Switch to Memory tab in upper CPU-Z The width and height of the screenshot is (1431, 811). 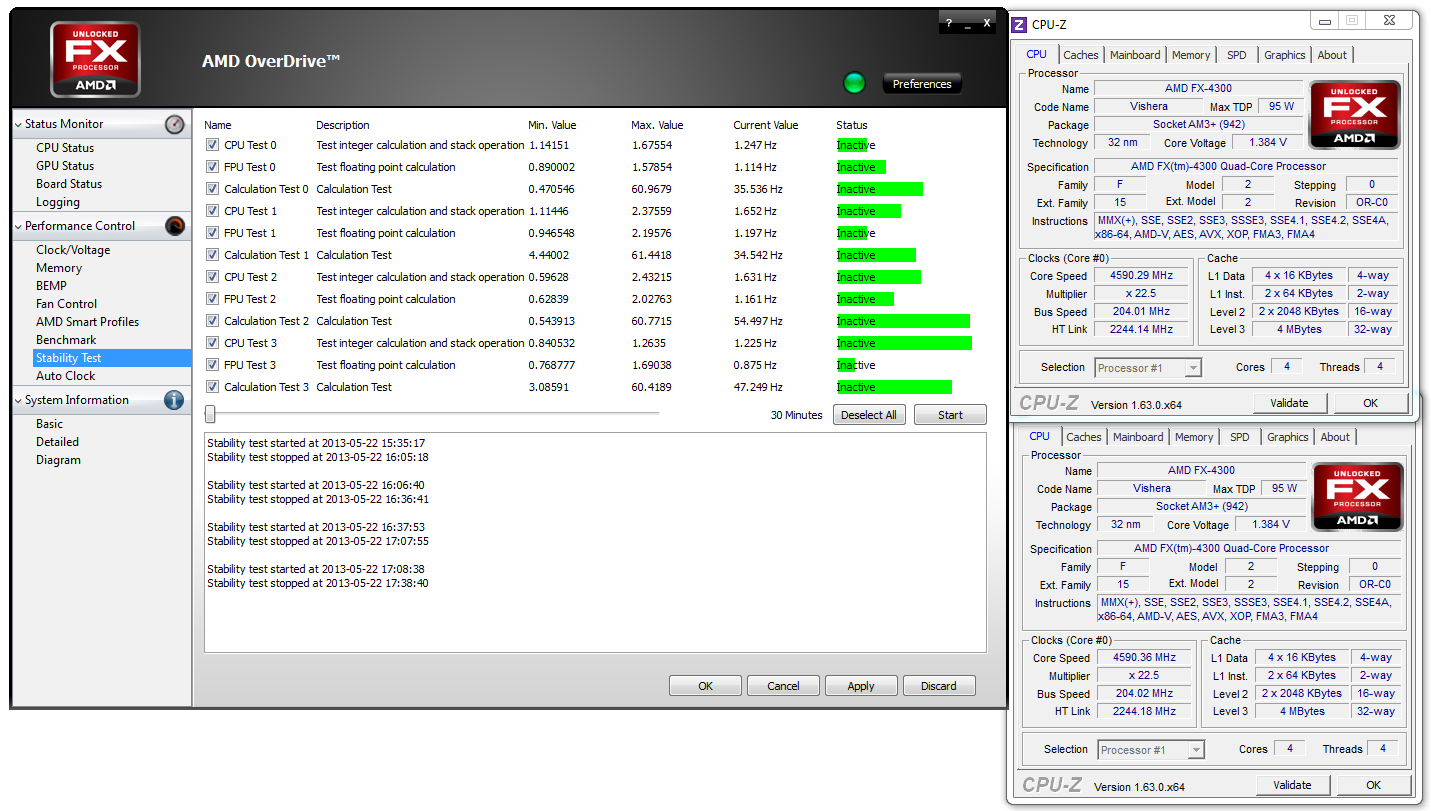click(1191, 55)
